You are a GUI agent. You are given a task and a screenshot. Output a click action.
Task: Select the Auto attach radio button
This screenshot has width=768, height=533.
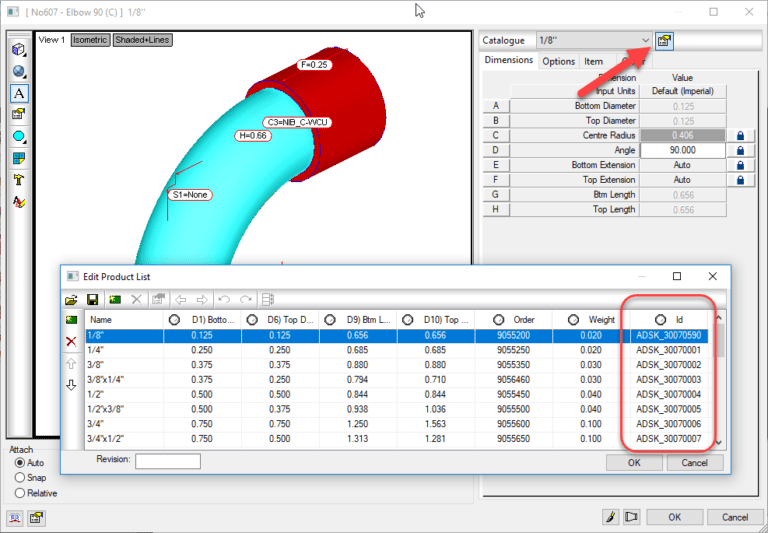tap(20, 462)
